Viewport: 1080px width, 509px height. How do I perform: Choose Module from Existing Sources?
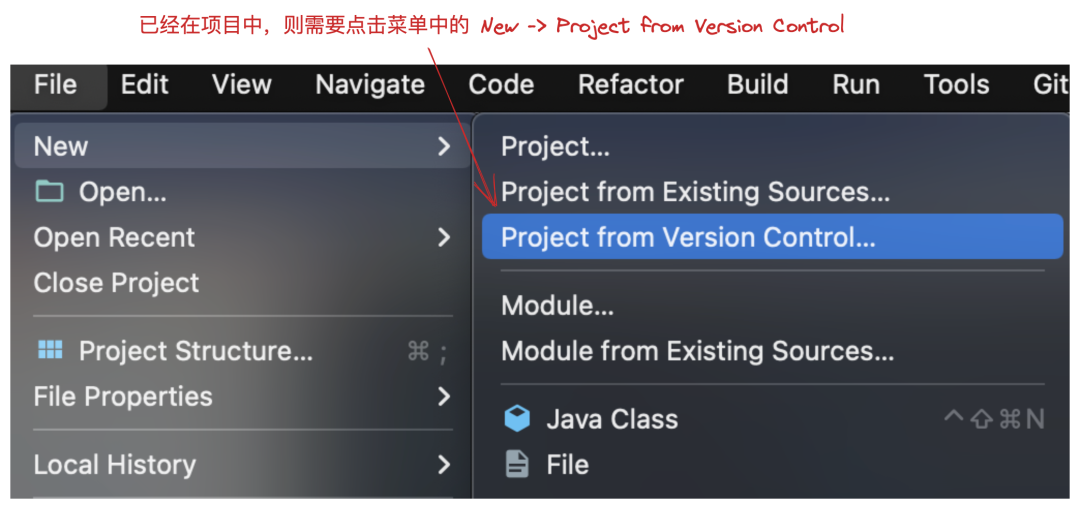click(x=697, y=351)
